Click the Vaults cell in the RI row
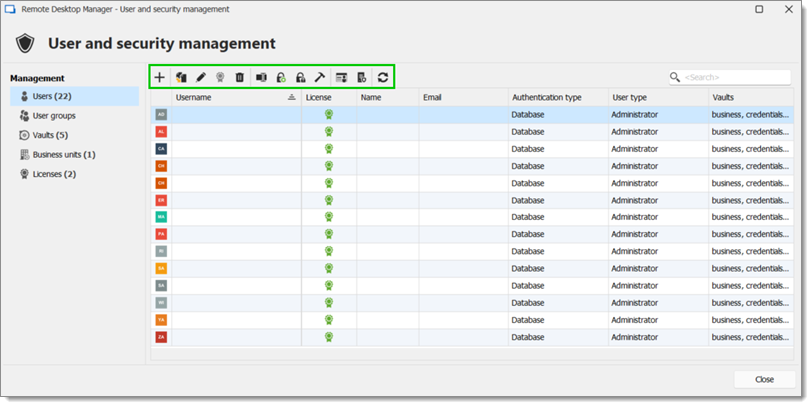This screenshot has width=812, height=407. (x=750, y=251)
